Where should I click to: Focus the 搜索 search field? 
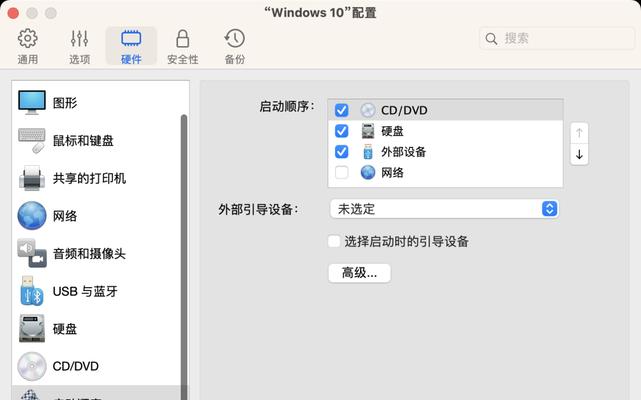(x=557, y=39)
